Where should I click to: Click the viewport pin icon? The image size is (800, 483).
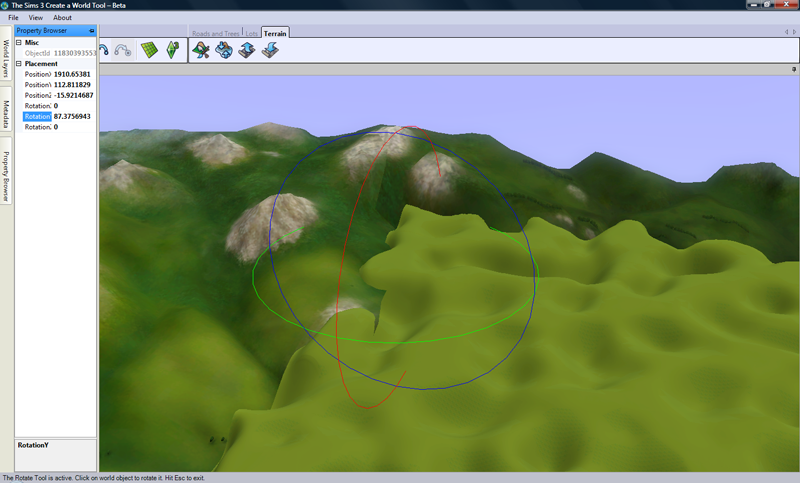[x=794, y=69]
